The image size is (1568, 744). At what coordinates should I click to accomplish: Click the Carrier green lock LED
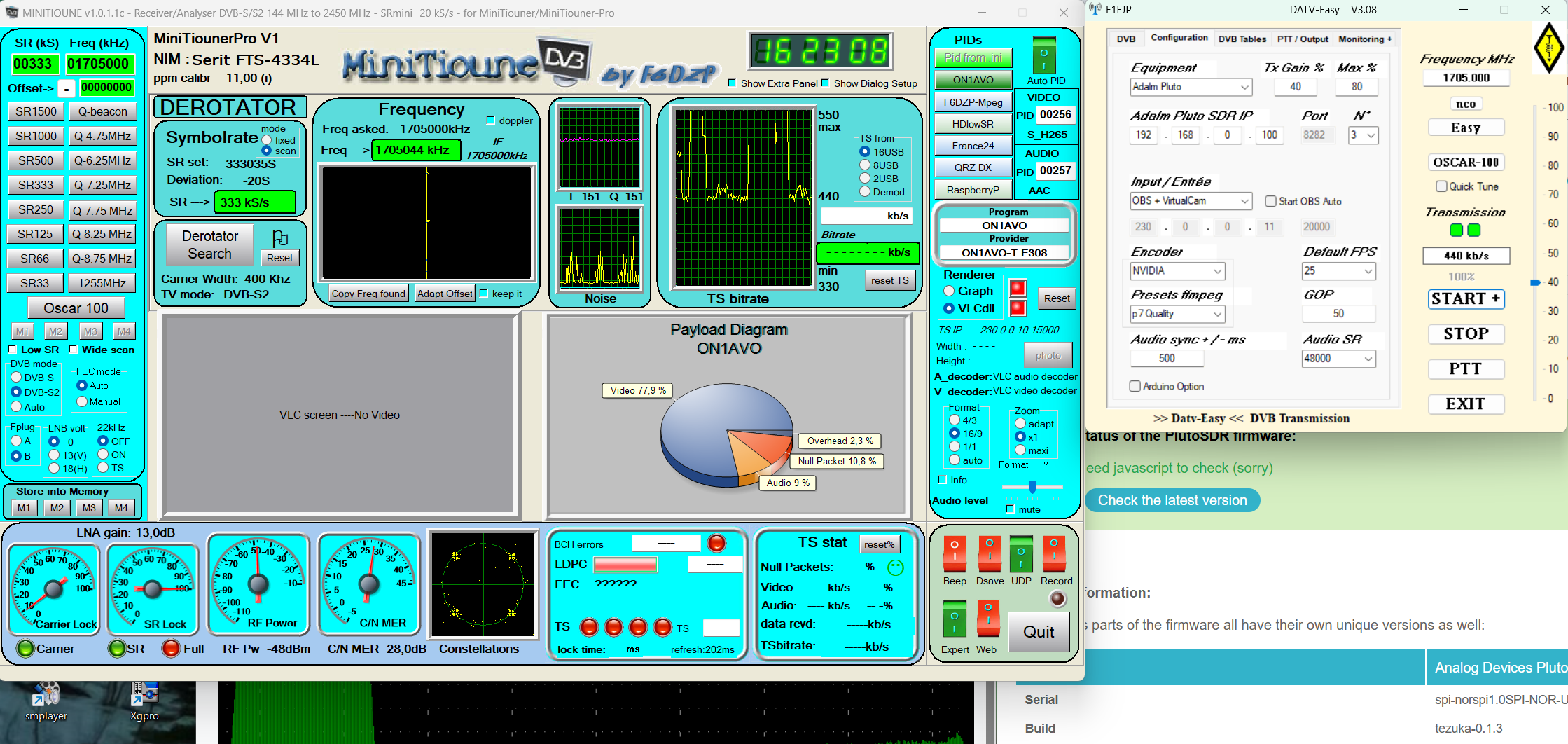coord(25,649)
